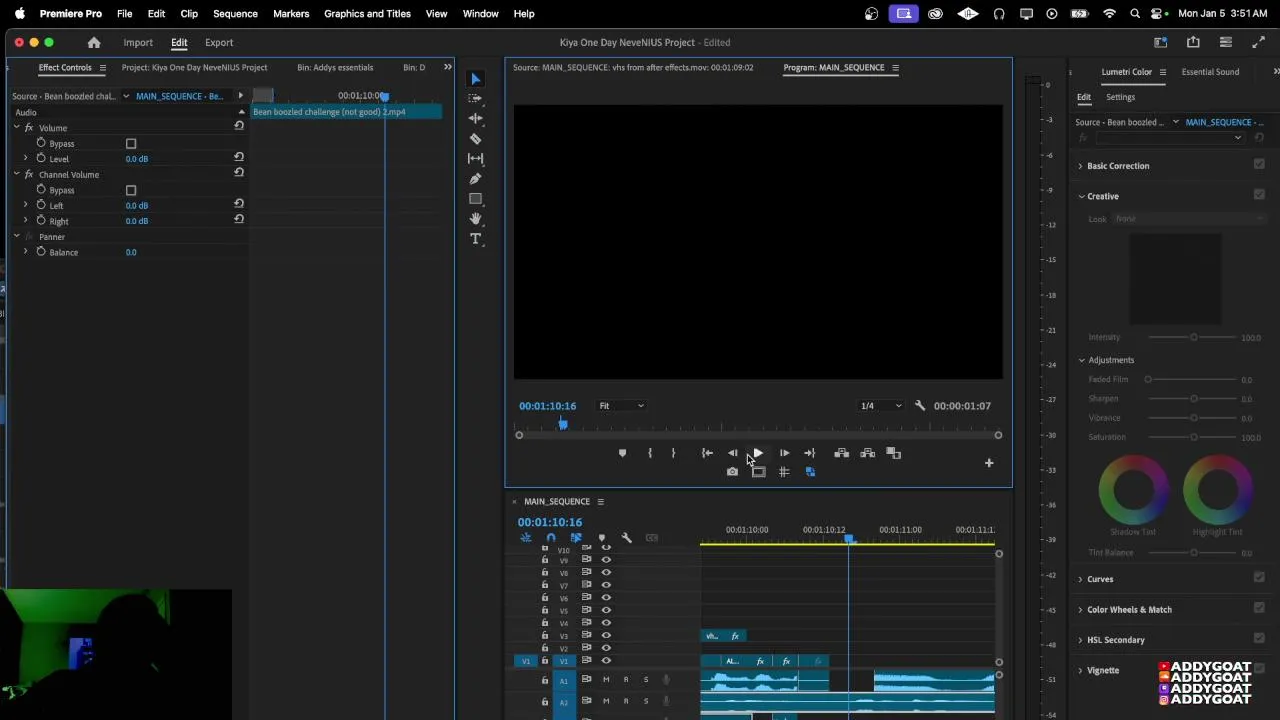Select the Pen tool
The image size is (1280, 720).
(475, 179)
